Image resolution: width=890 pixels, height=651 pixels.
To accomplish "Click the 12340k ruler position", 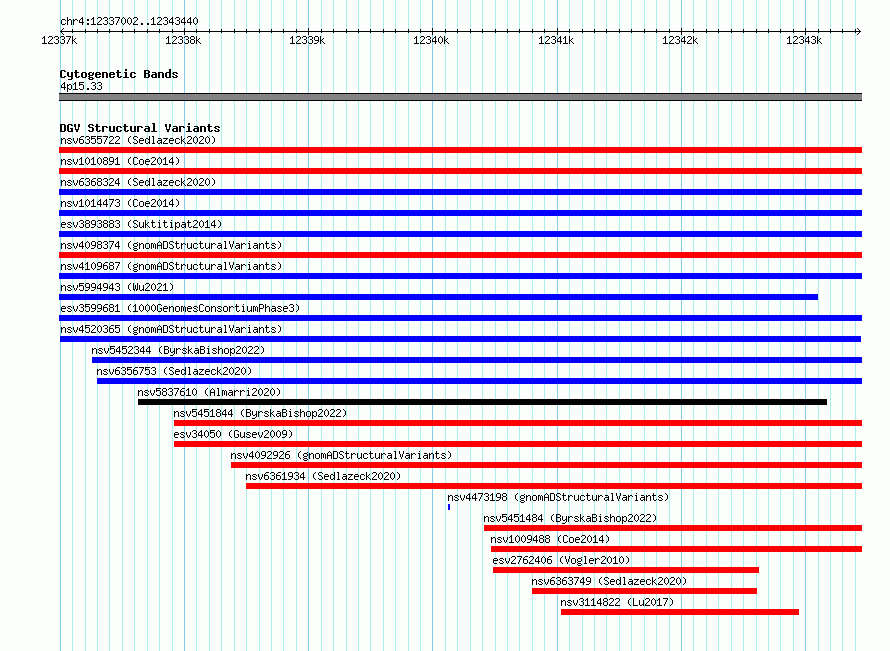I will (x=431, y=40).
